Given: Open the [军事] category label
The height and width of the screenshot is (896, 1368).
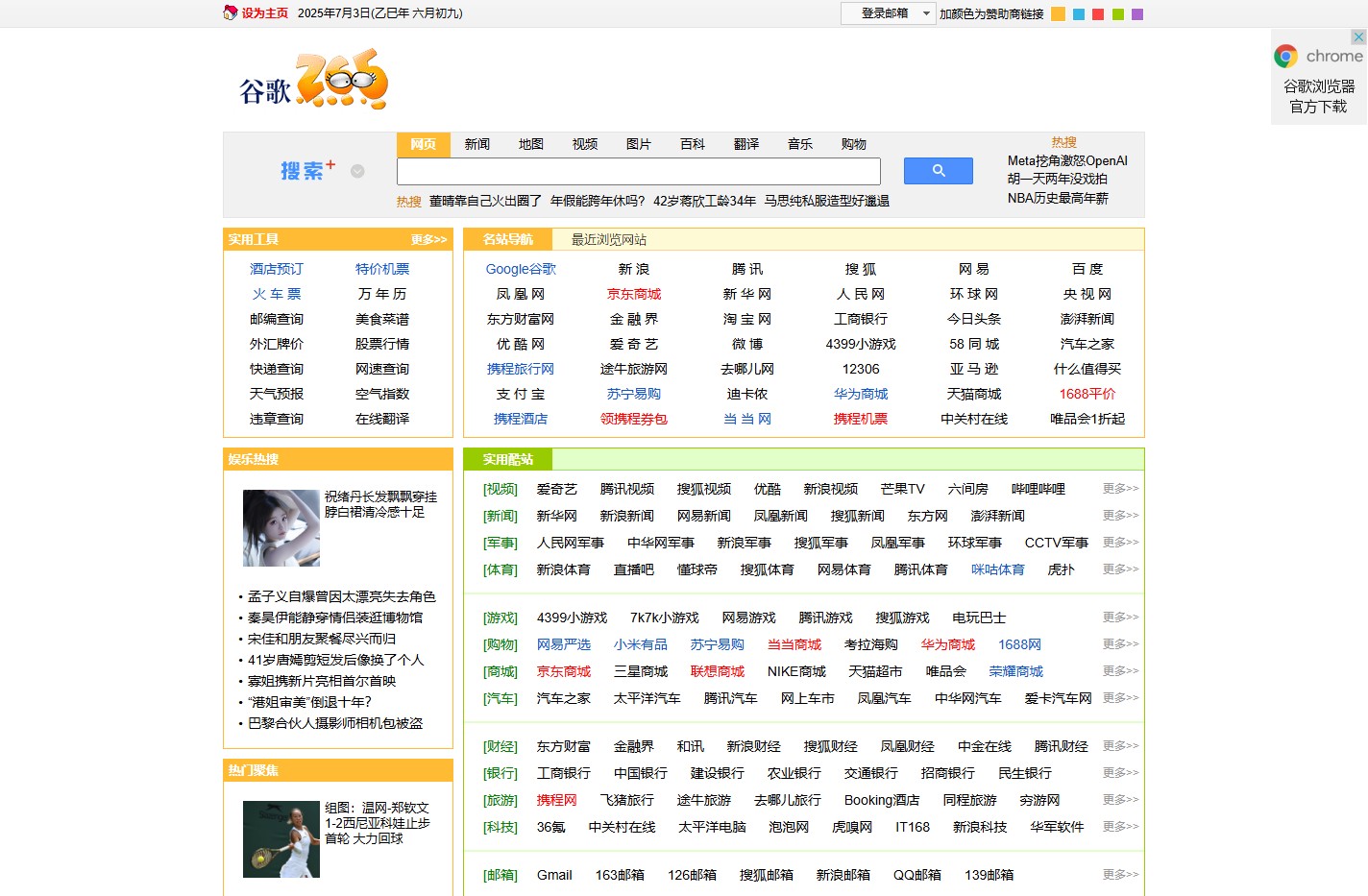Looking at the screenshot, I should [x=501, y=543].
